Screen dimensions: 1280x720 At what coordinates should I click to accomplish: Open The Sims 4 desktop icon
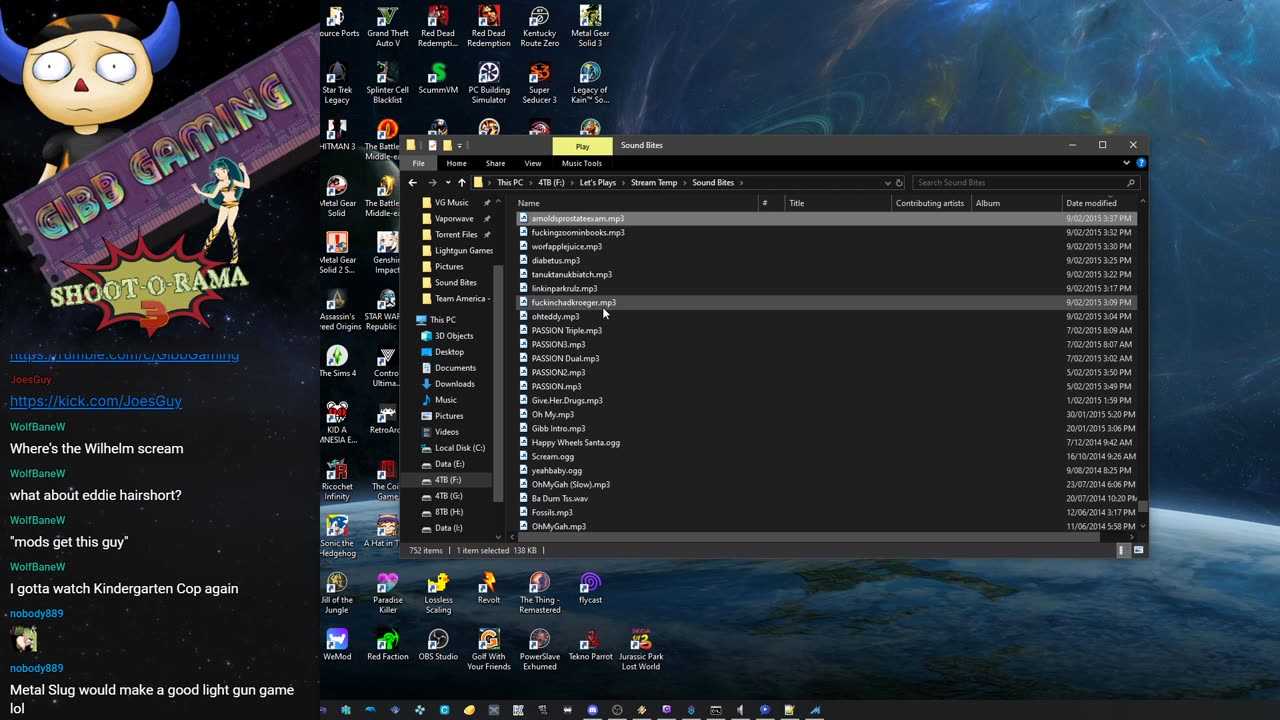click(x=337, y=362)
